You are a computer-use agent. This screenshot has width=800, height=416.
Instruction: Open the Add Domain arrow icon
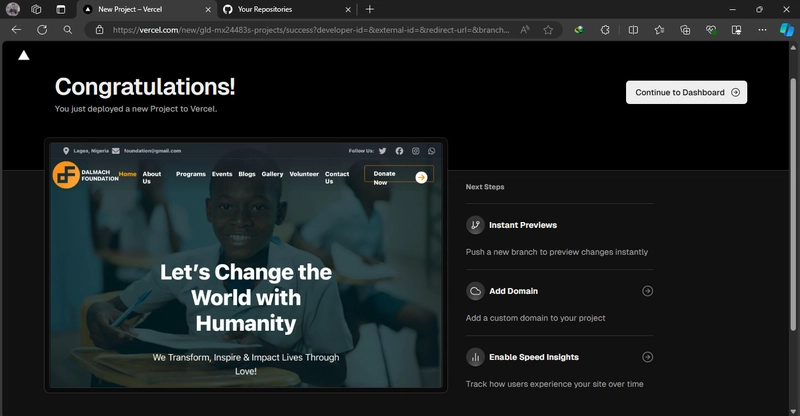647,291
